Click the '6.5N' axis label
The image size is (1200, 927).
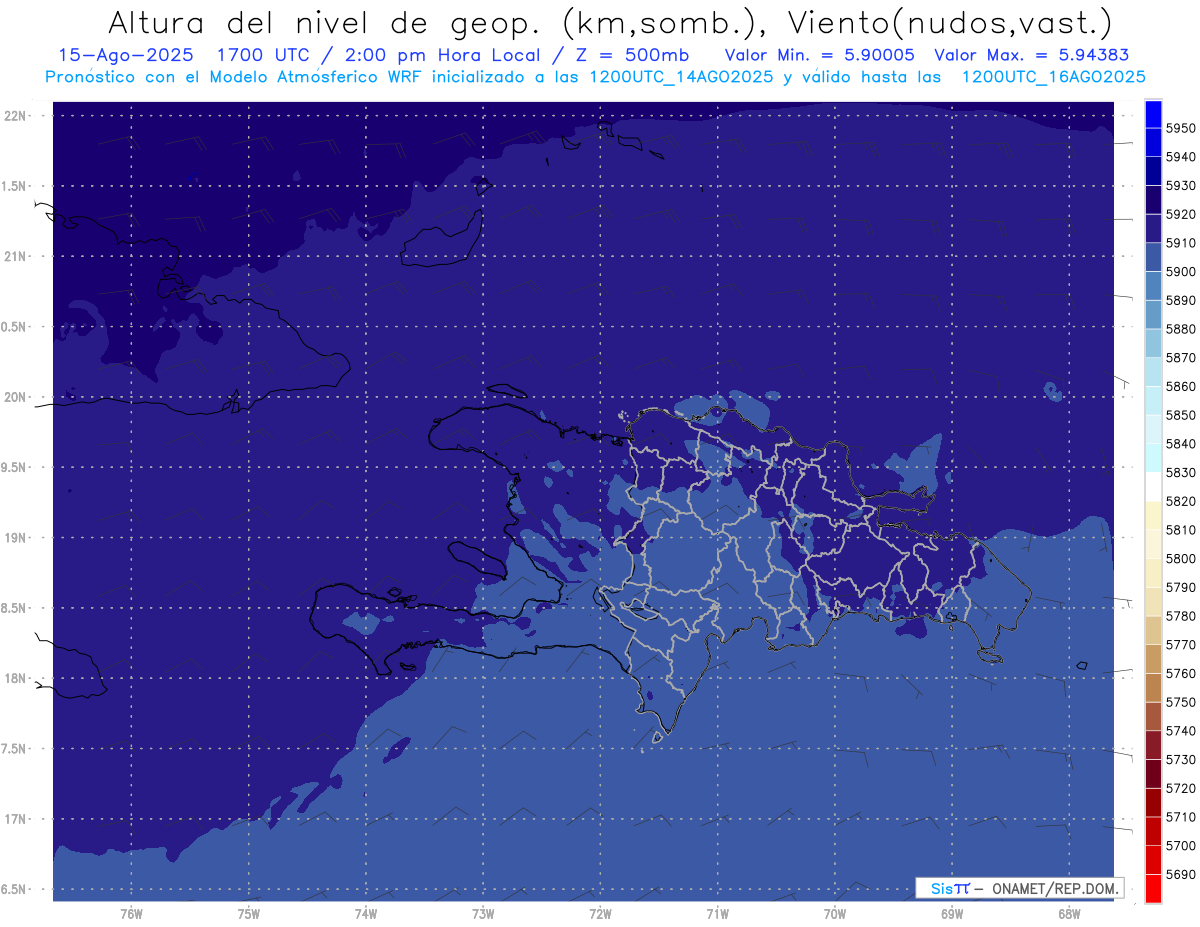(14, 889)
